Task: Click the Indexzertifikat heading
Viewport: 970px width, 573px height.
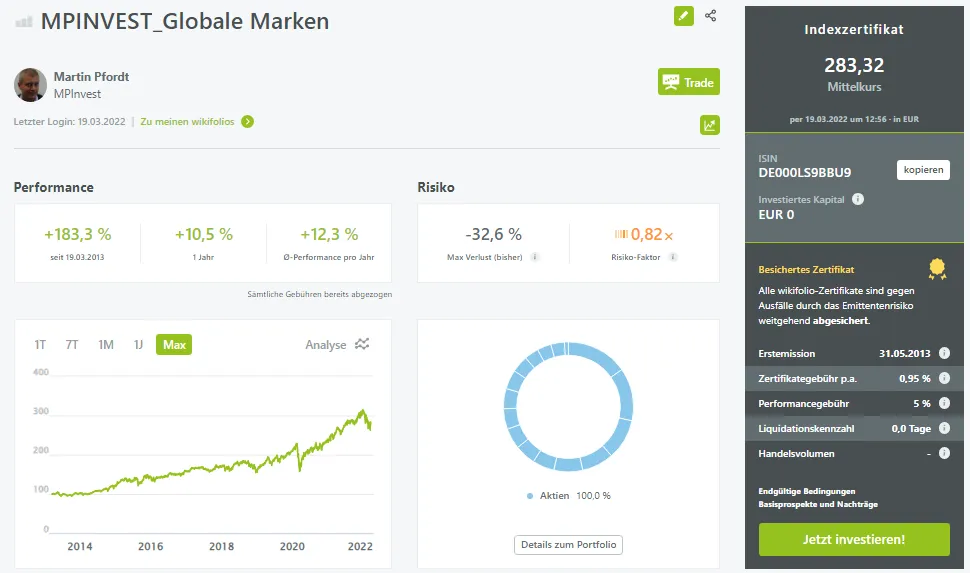Action: click(x=854, y=30)
